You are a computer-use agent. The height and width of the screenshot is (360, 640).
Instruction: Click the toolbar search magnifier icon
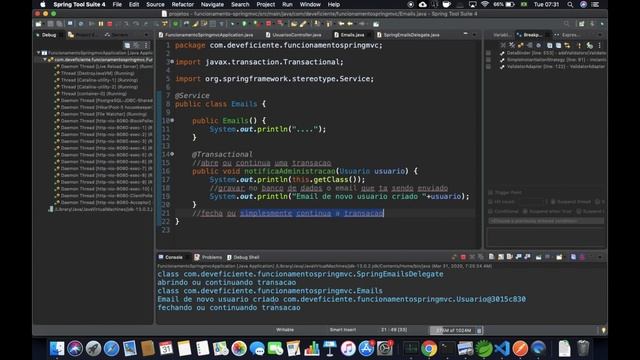pos(566,24)
